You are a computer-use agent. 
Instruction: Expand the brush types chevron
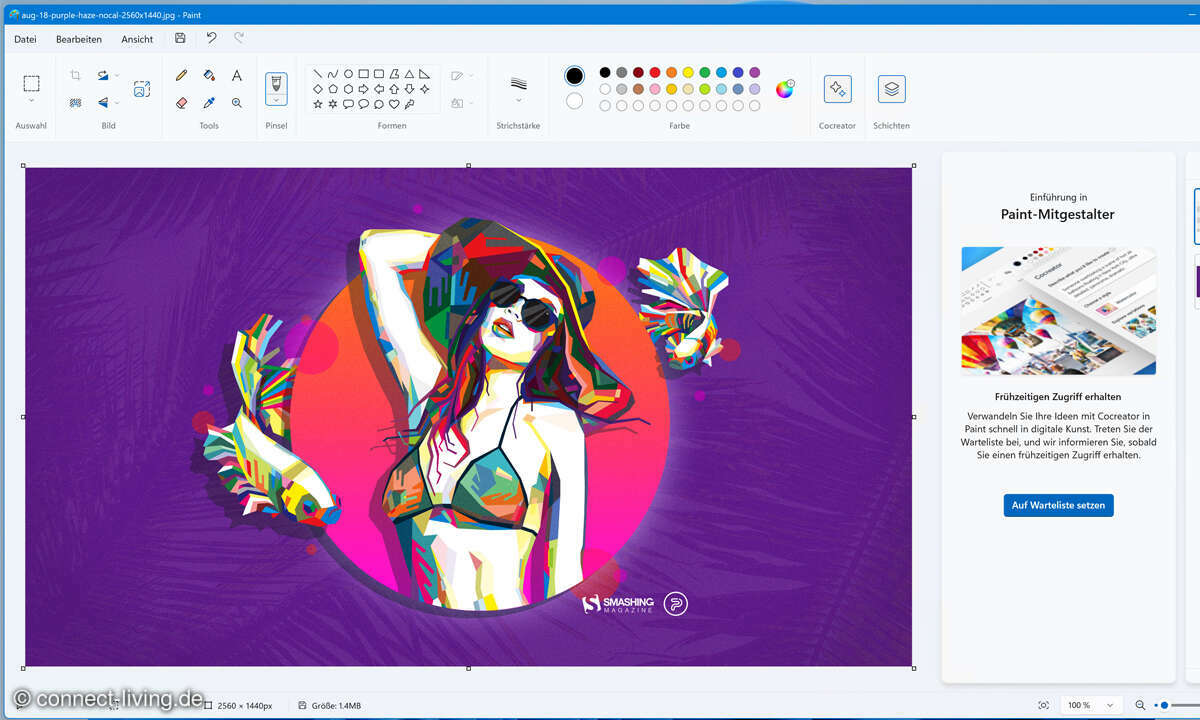[x=276, y=99]
